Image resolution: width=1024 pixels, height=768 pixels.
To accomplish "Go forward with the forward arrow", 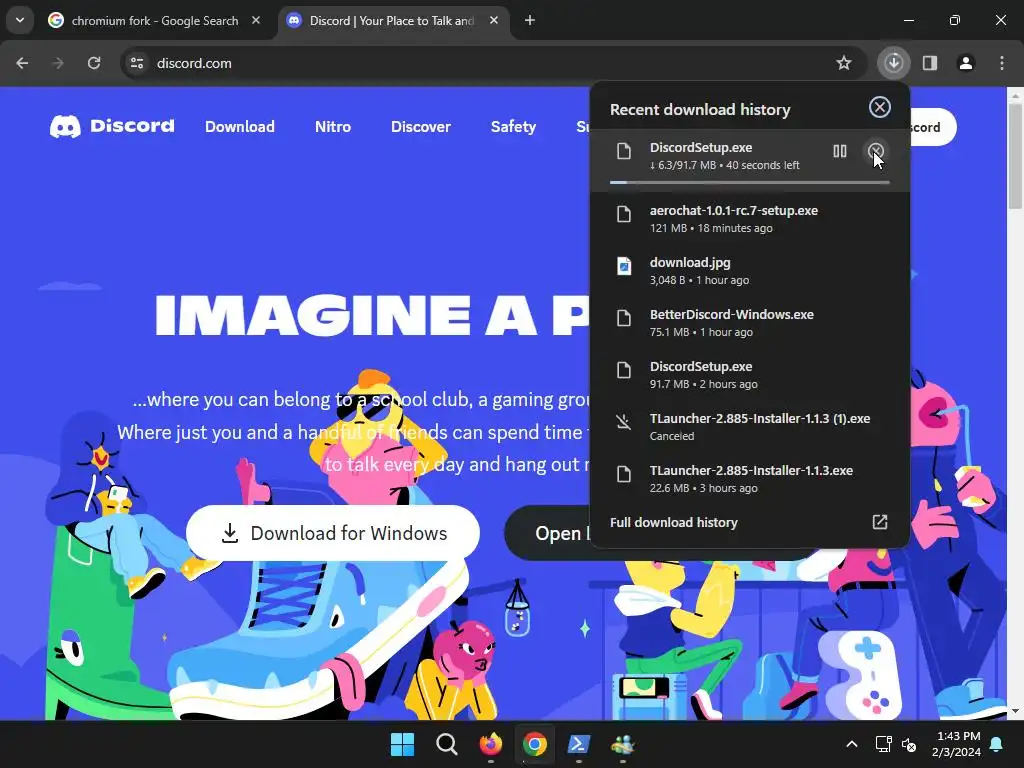I will coord(57,63).
